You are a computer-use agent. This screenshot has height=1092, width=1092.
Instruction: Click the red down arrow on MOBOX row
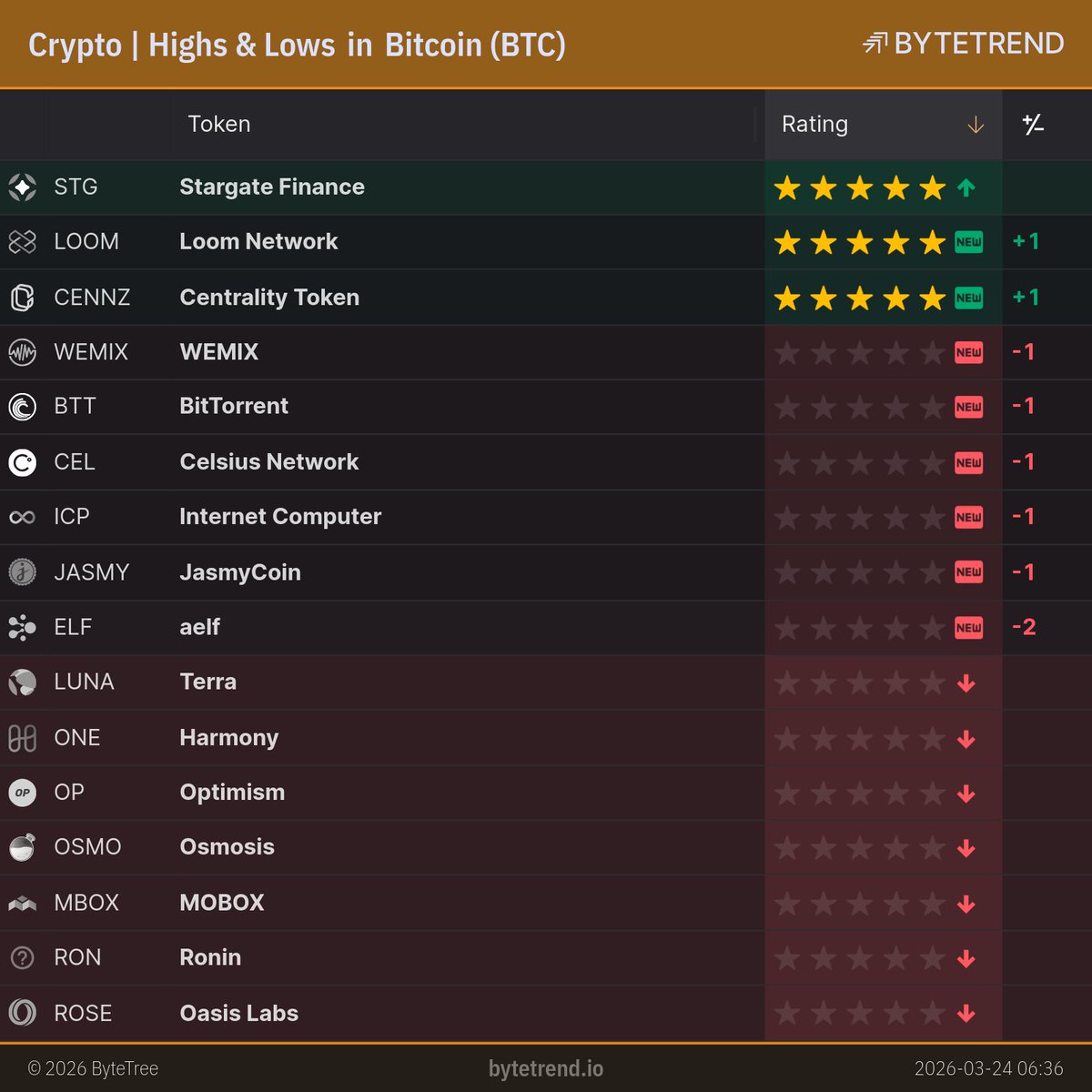(966, 905)
